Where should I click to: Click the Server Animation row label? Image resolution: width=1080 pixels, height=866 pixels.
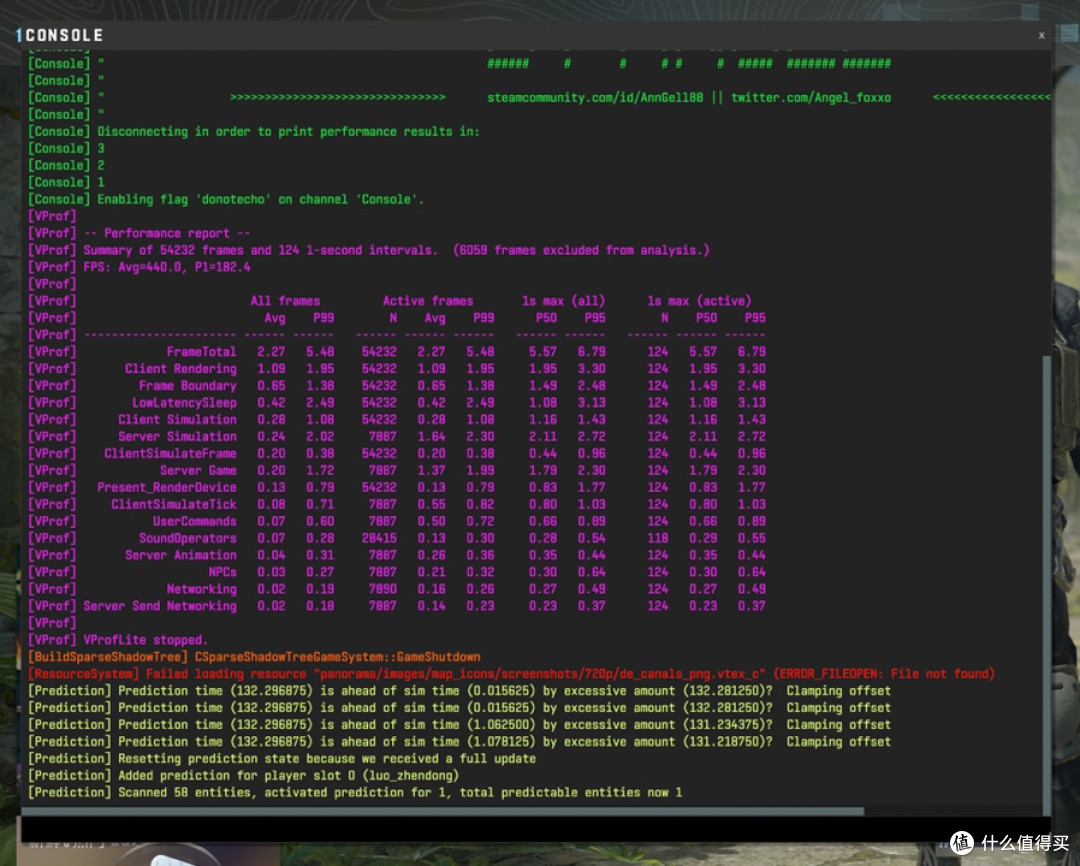point(180,555)
